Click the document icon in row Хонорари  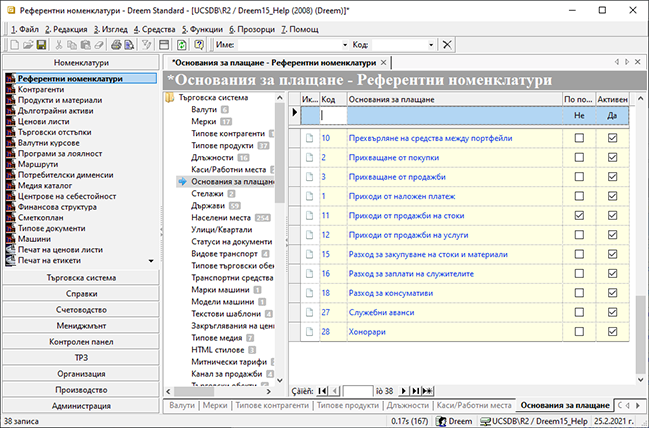(x=310, y=332)
